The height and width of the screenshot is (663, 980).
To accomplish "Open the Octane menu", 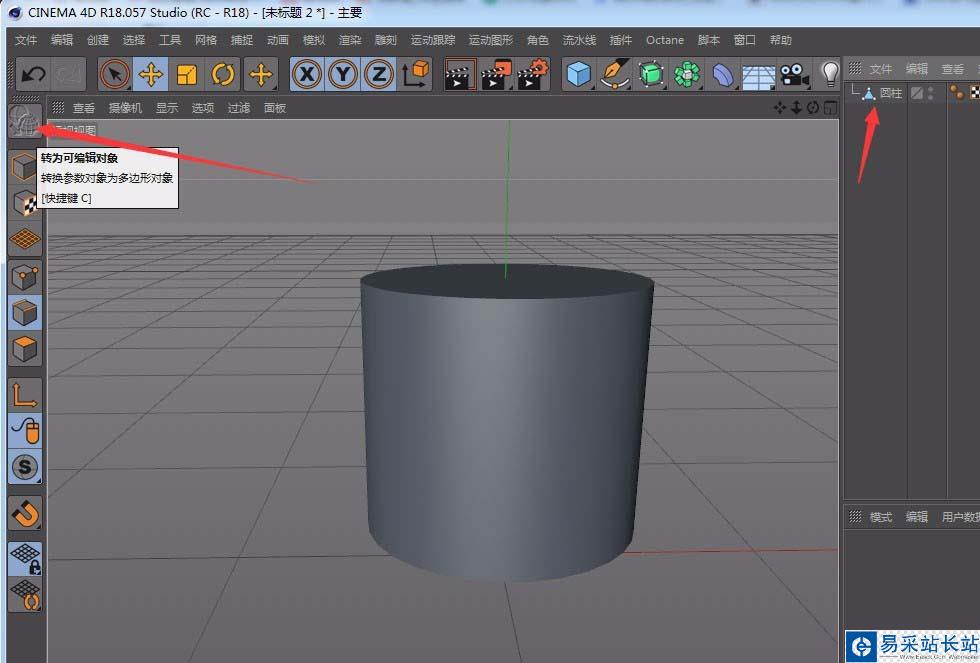I will click(x=665, y=40).
